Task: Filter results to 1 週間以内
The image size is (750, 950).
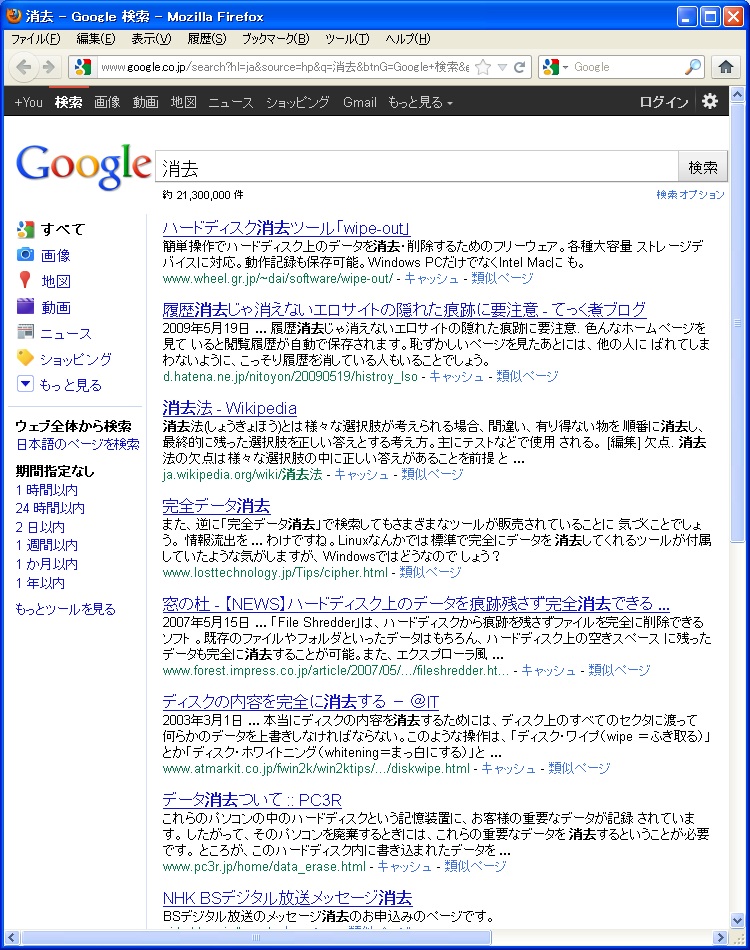Action: coord(47,545)
